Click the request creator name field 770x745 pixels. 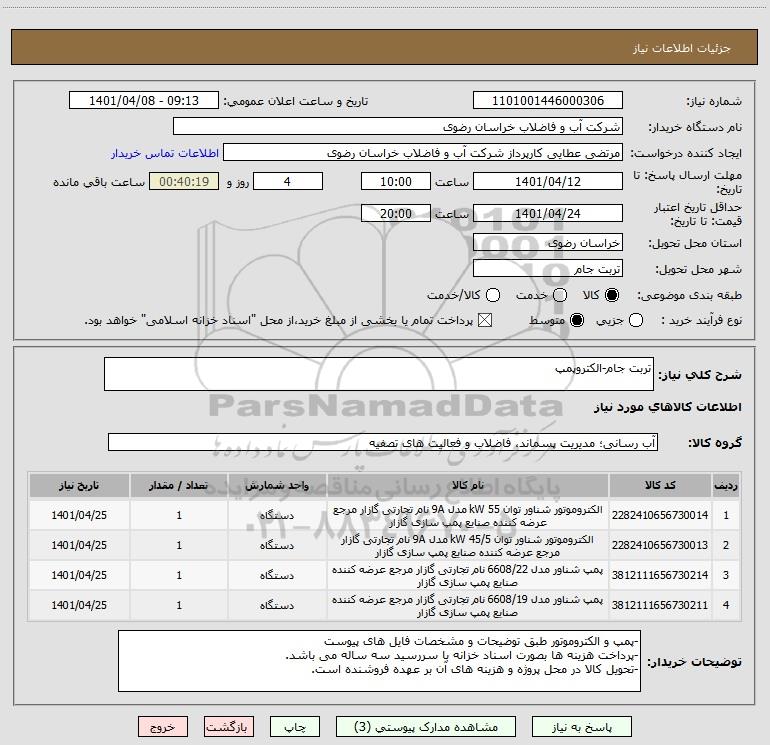point(423,153)
